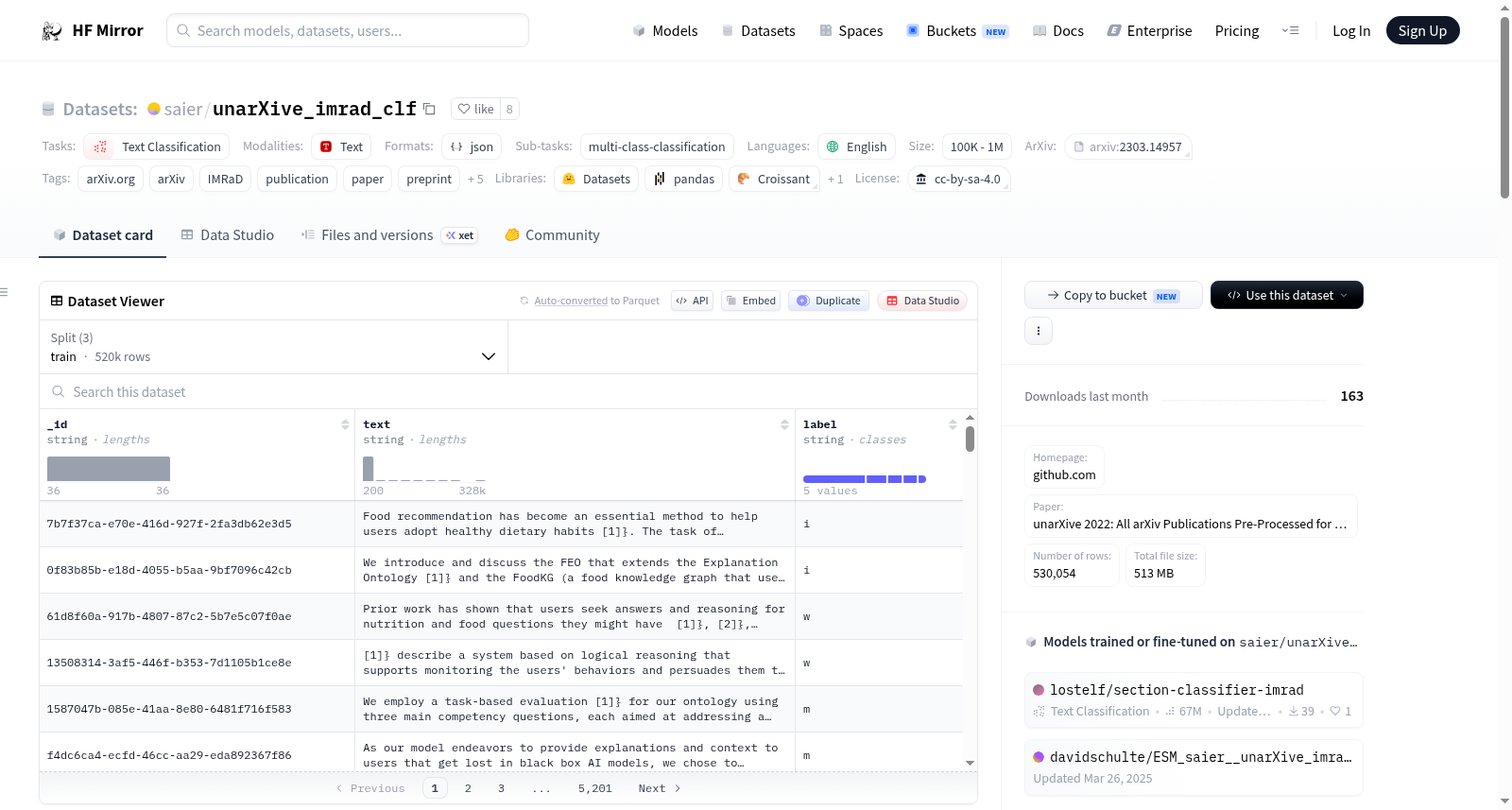Viewport: 1512px width, 810px height.
Task: Click the Datasets library tag
Action: point(596,179)
